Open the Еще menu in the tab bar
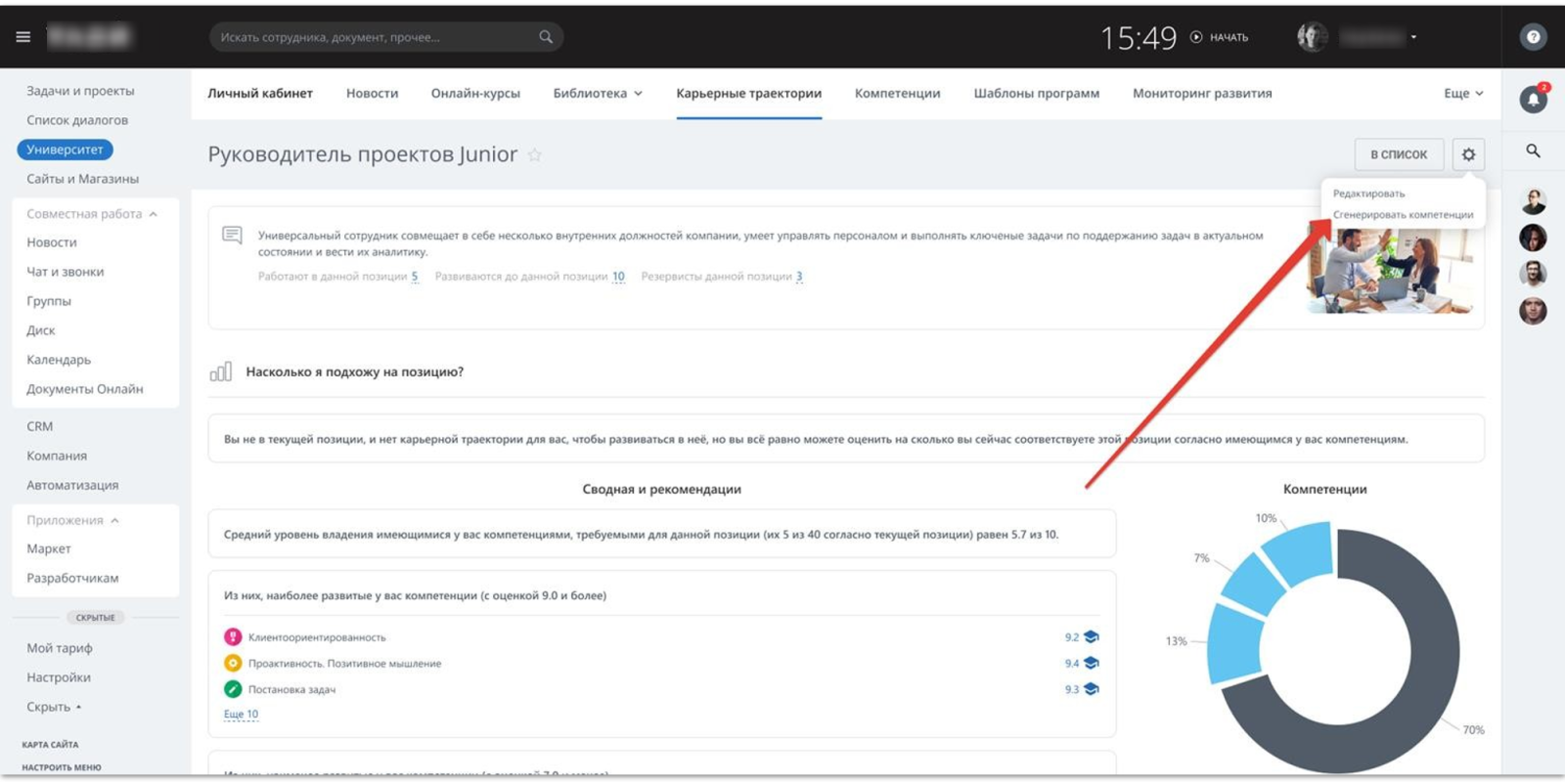The height and width of the screenshot is (784, 1565). 1463,94
